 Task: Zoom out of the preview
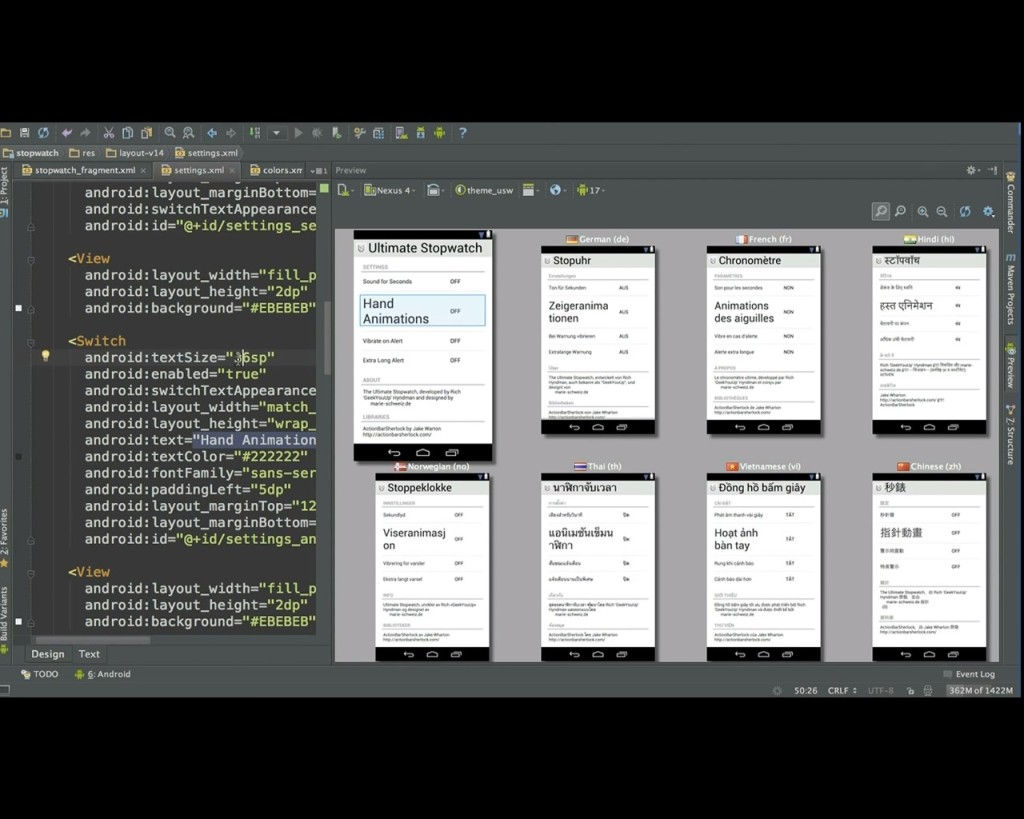942,211
